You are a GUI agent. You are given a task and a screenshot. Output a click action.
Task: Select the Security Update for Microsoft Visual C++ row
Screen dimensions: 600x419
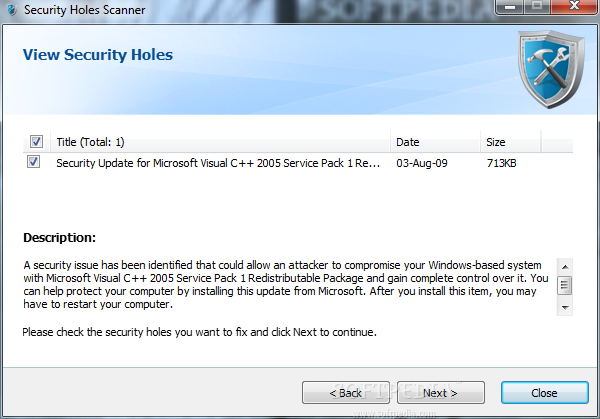pos(298,163)
